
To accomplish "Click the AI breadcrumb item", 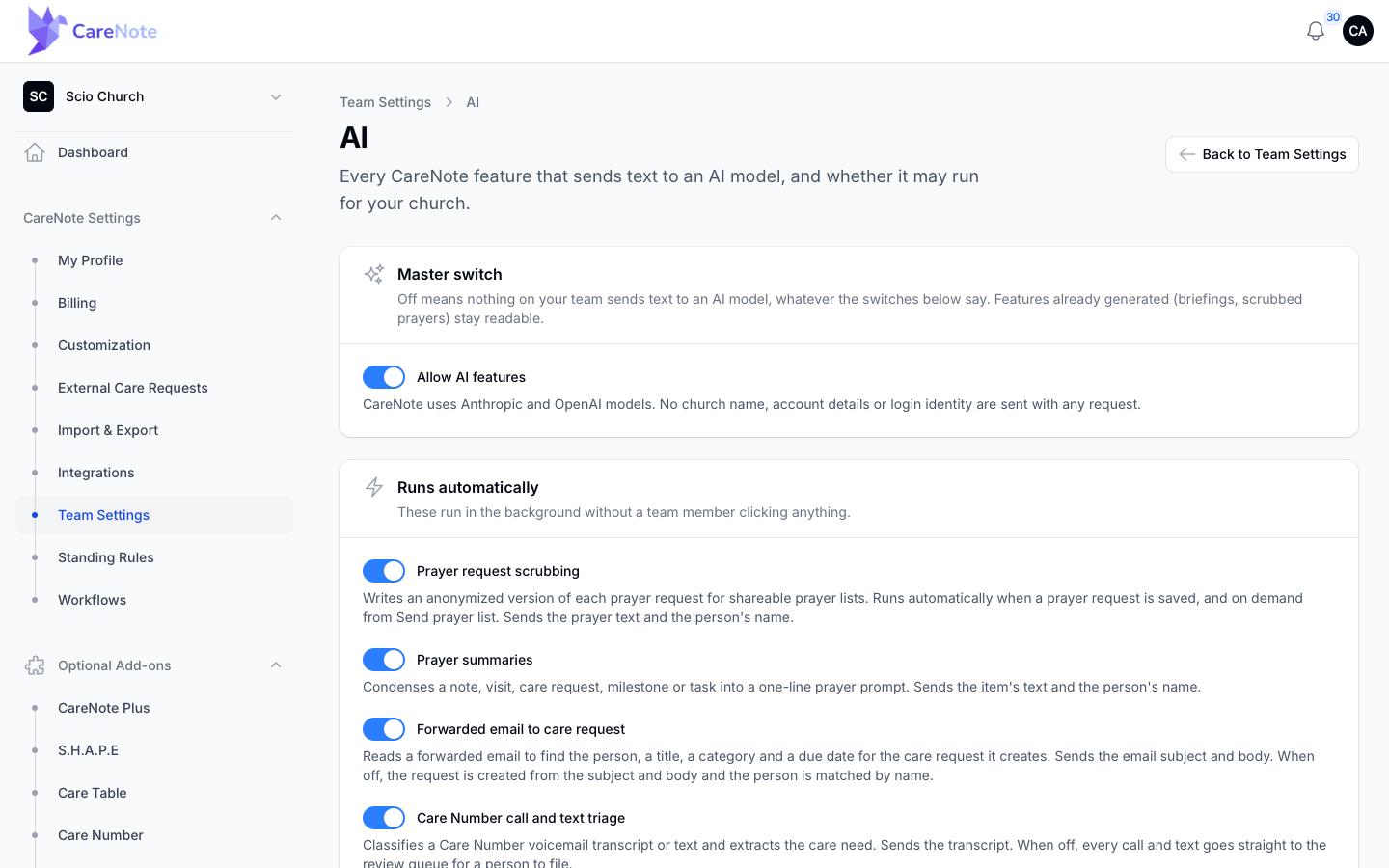I will (473, 102).
